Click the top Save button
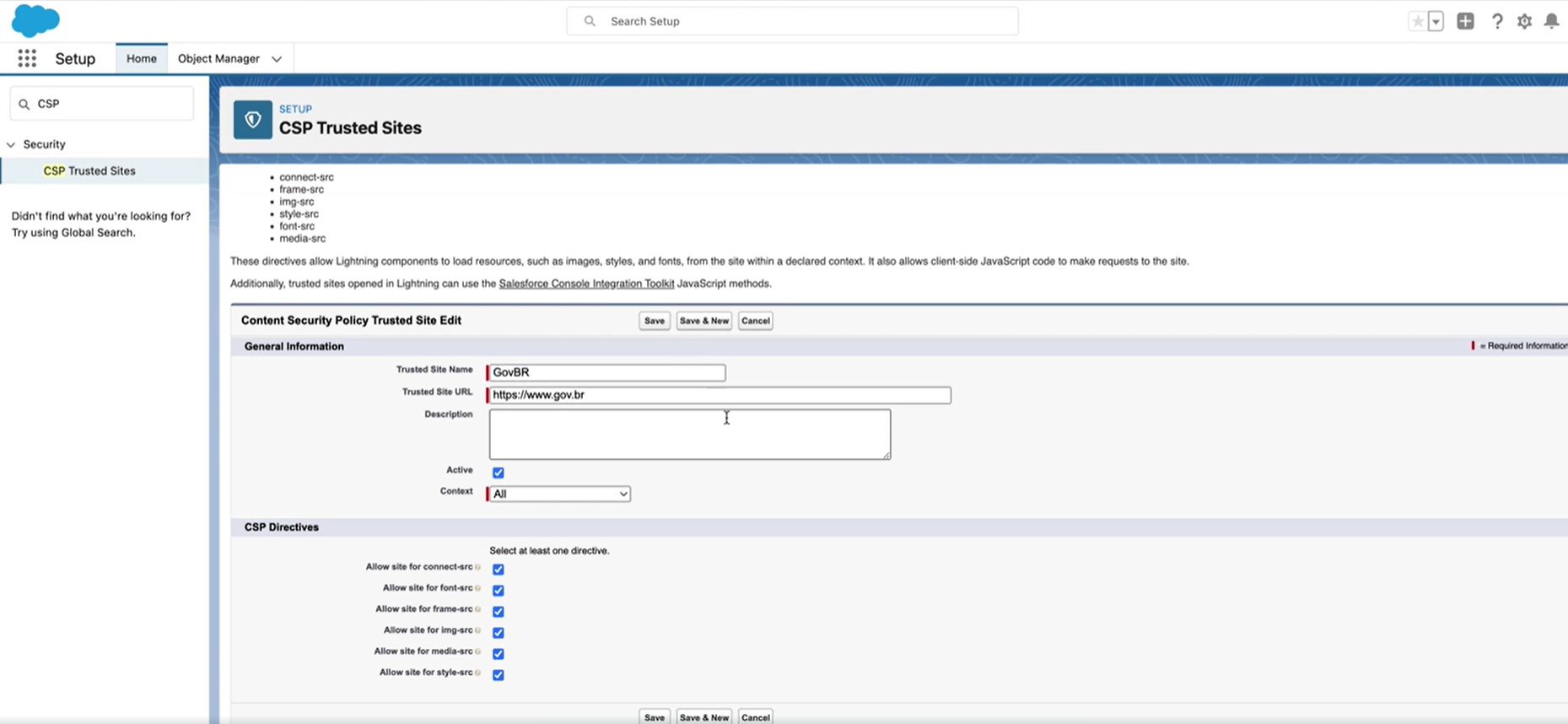Viewport: 1568px width, 724px height. [x=655, y=321]
